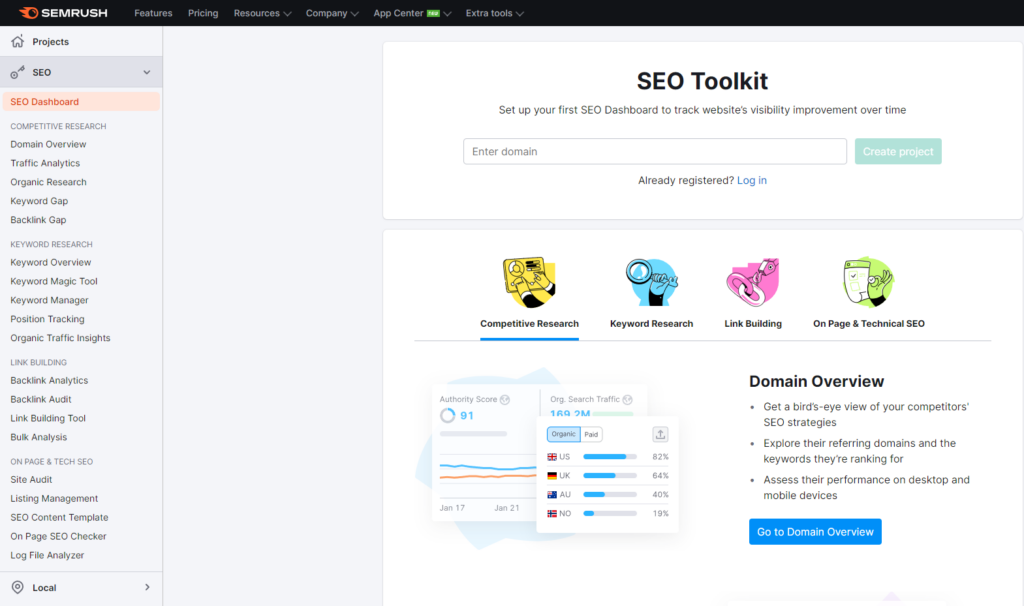Click the Projects sidebar item
This screenshot has height=606, width=1024.
[x=81, y=42]
